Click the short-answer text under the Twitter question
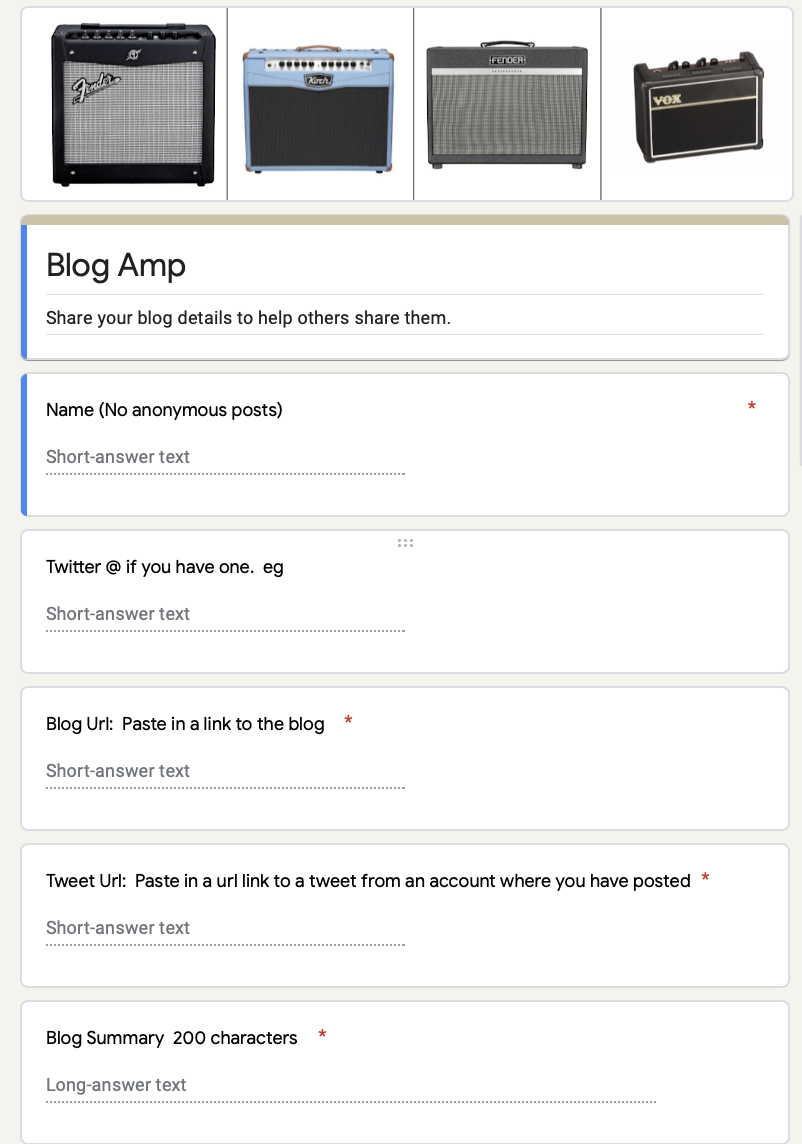This screenshot has width=802, height=1144. point(225,614)
